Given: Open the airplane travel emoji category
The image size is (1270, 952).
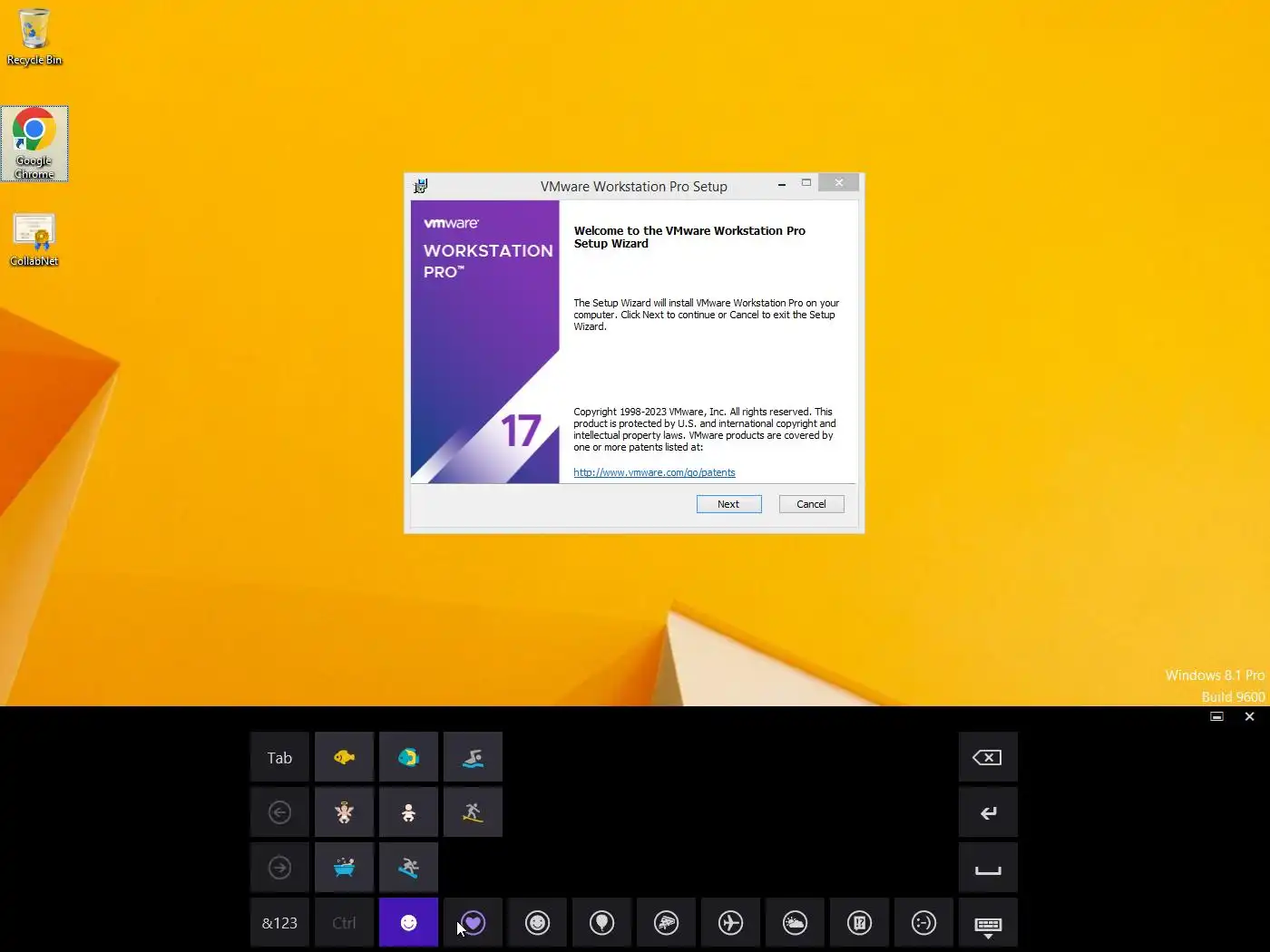Looking at the screenshot, I should pos(730,923).
